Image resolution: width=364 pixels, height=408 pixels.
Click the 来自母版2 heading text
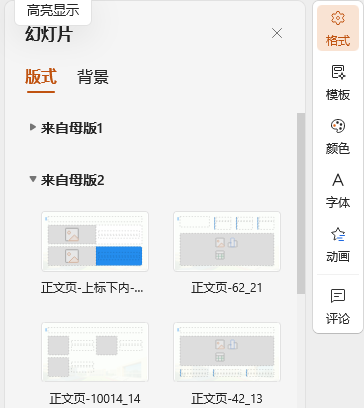(x=72, y=180)
